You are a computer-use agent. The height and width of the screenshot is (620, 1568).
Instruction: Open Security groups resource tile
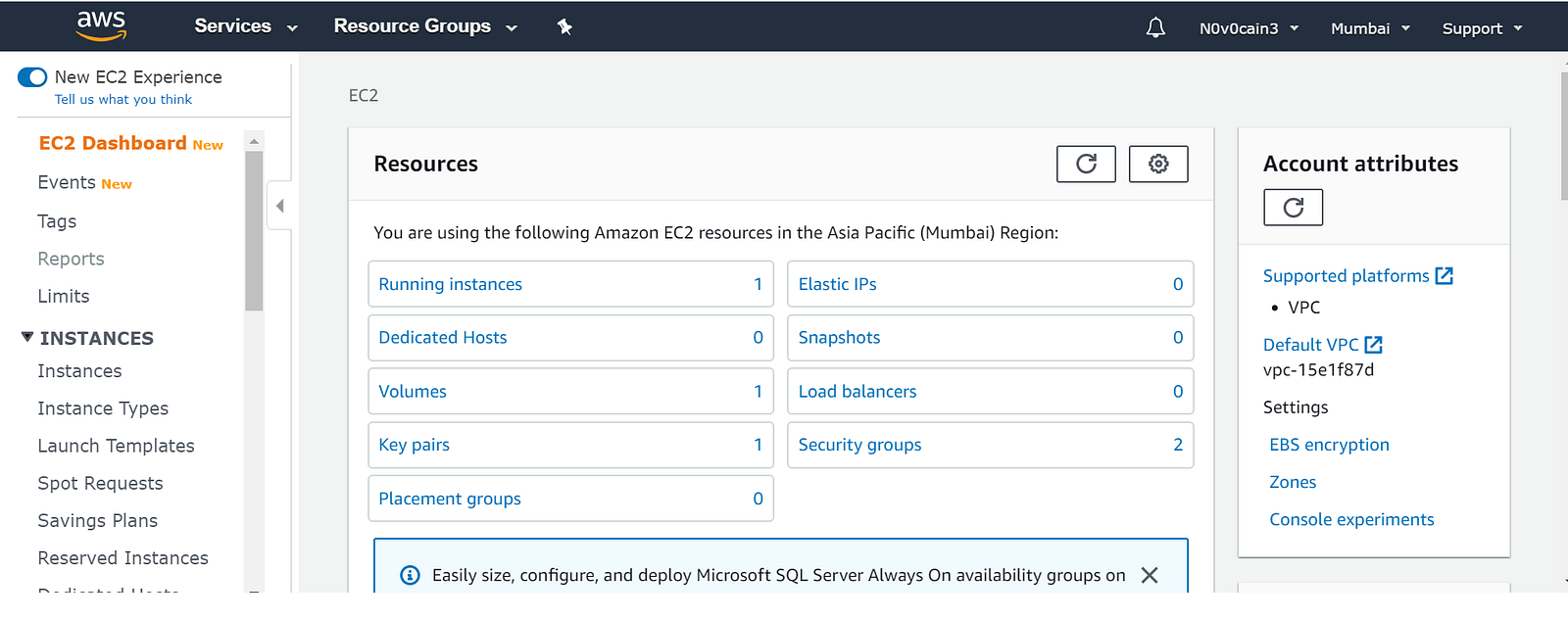click(x=991, y=445)
